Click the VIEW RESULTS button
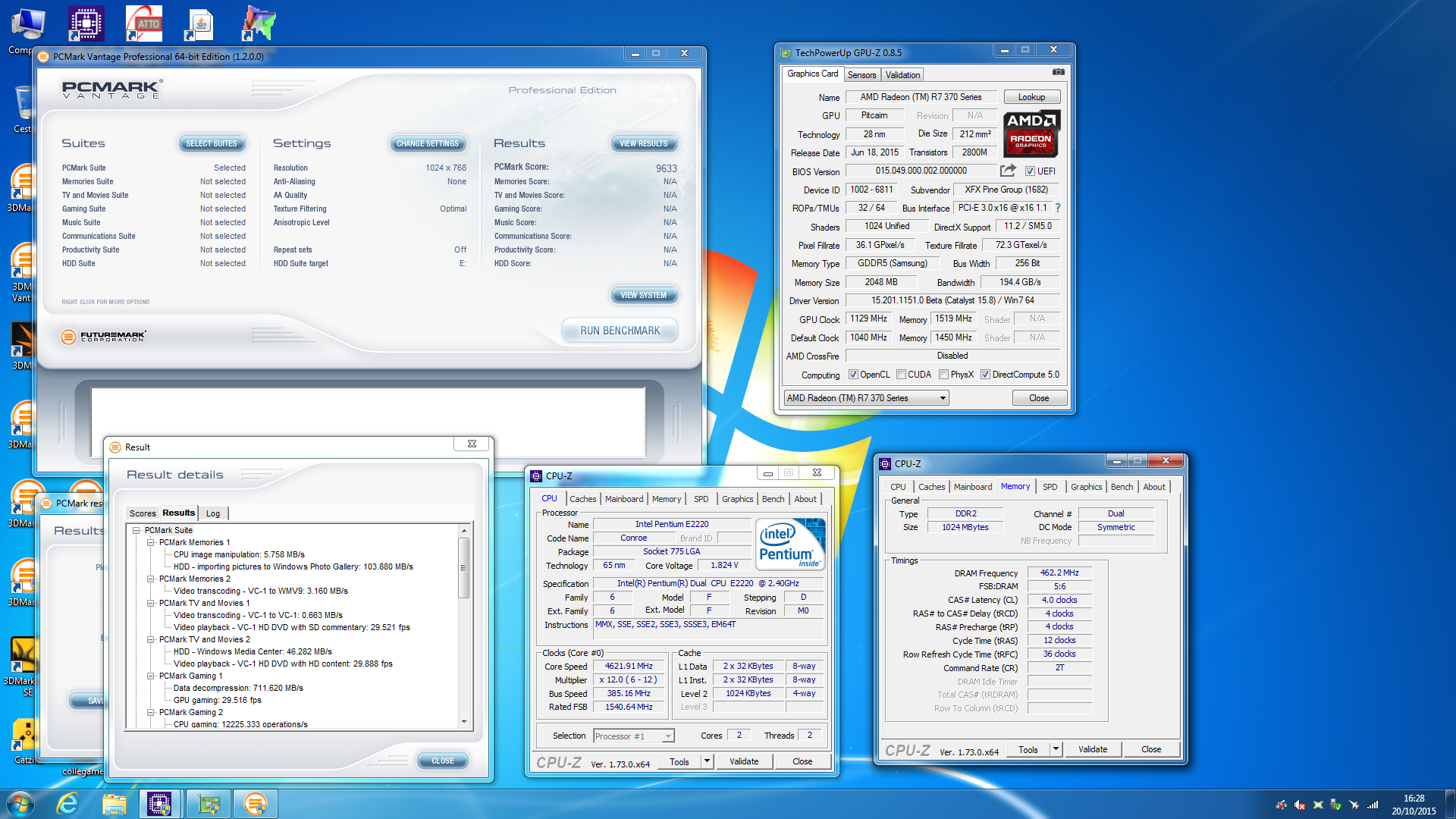The width and height of the screenshot is (1456, 819). pos(644,143)
